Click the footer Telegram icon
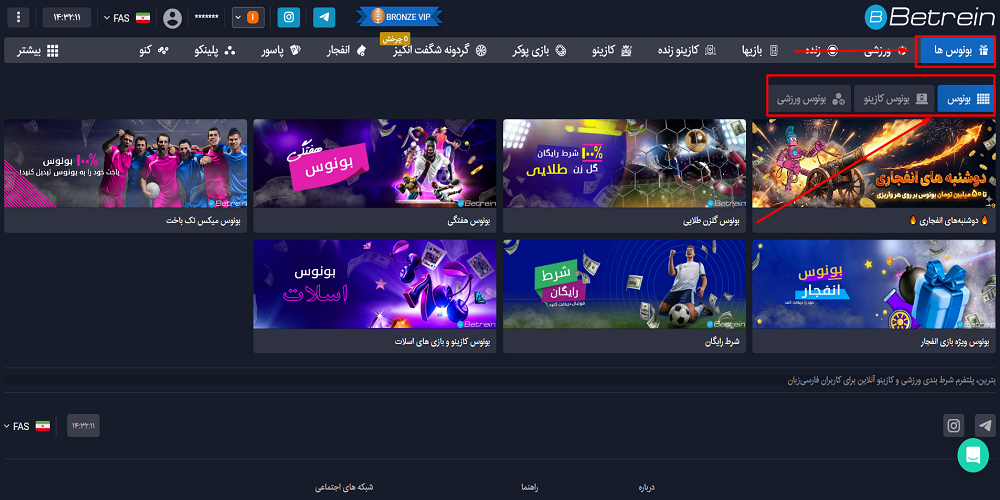Image resolution: width=1000 pixels, height=500 pixels. coord(985,426)
